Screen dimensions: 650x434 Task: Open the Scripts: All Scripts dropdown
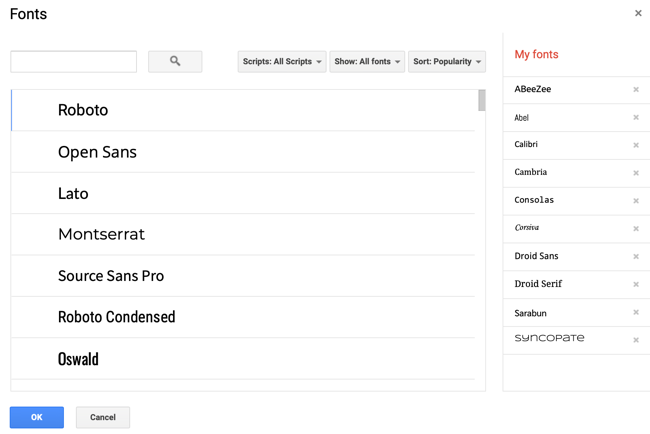click(x=282, y=62)
